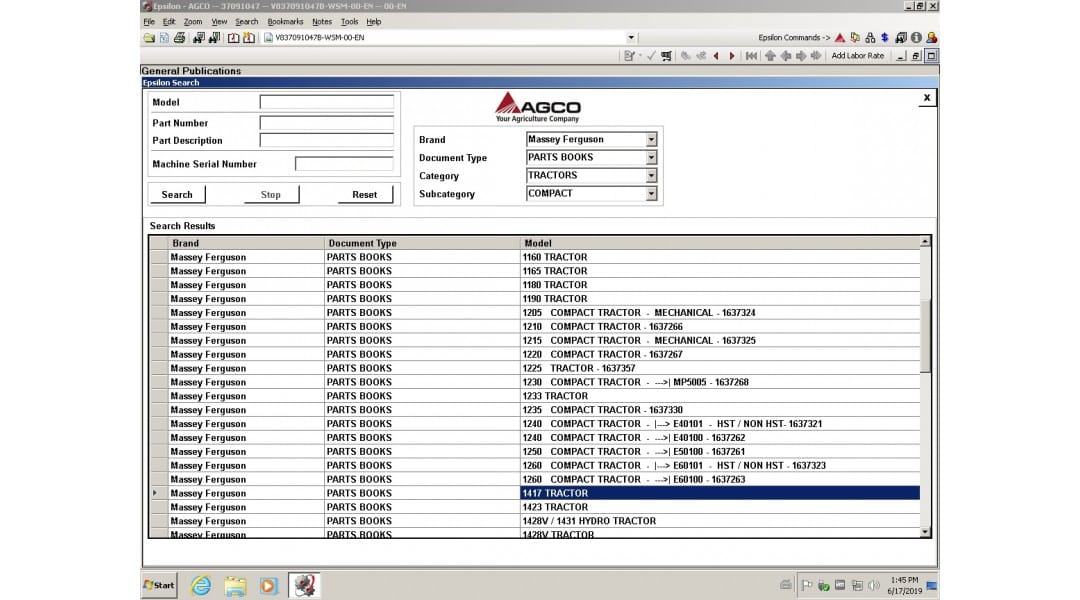Screen dimensions: 1080x600
Task: Click the user profile icon at toolbar end
Action: click(x=931, y=38)
